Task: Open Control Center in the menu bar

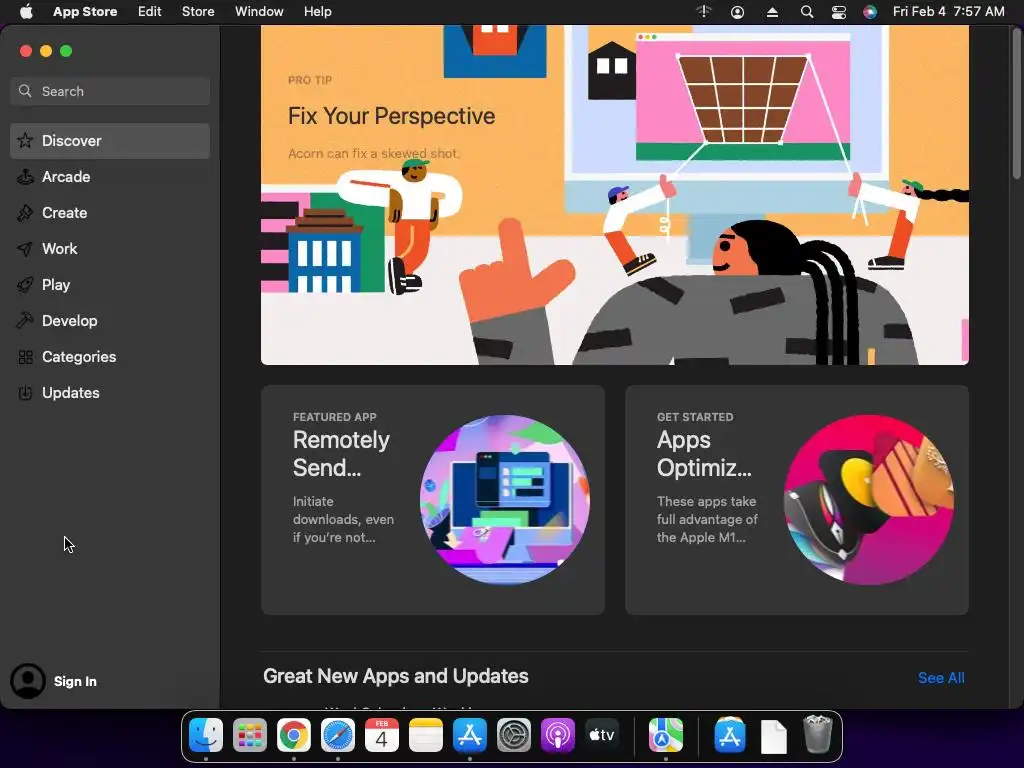Action: click(839, 12)
